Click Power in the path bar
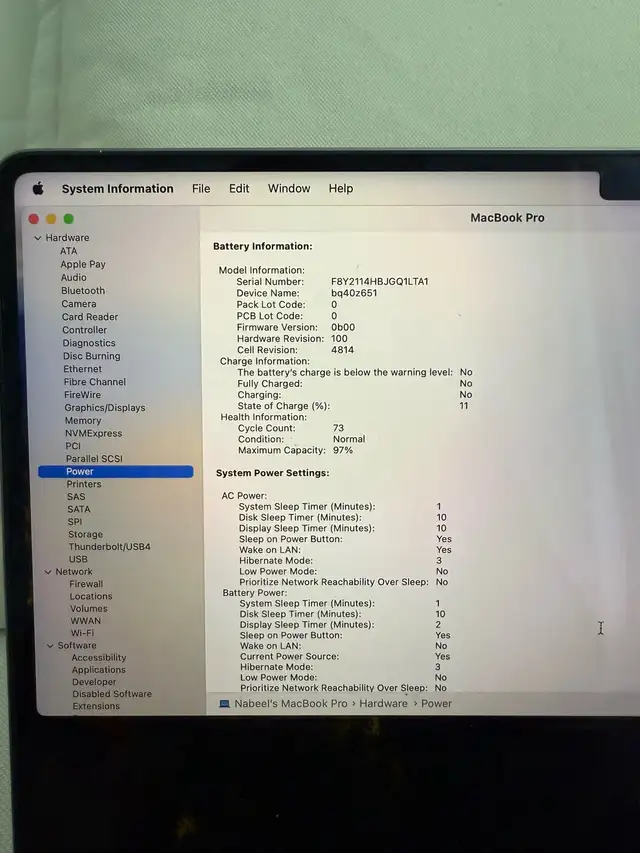The width and height of the screenshot is (640, 853). (436, 703)
